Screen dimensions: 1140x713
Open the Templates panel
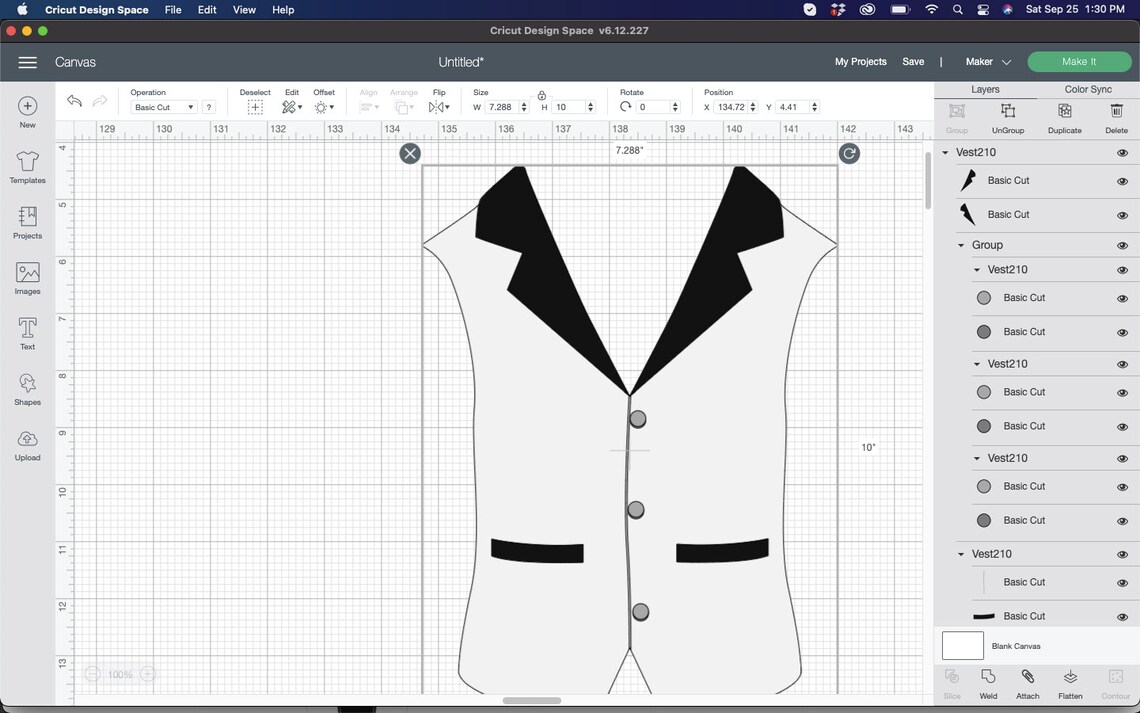[x=27, y=166]
